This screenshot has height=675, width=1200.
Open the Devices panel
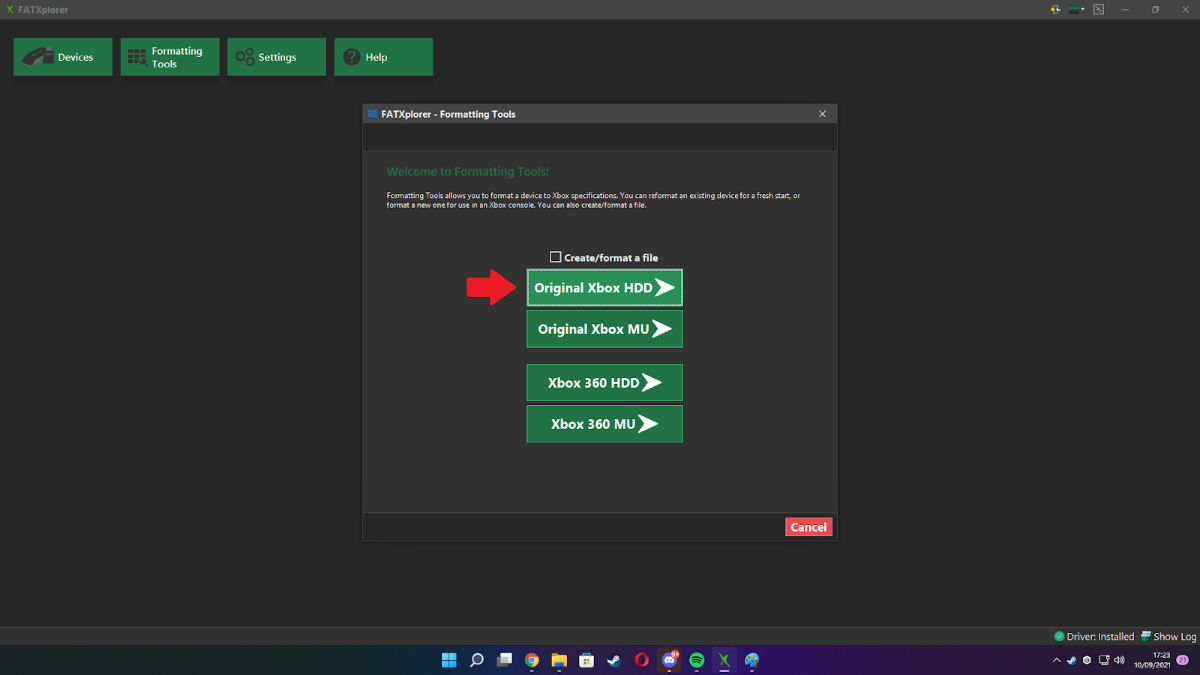[63, 57]
